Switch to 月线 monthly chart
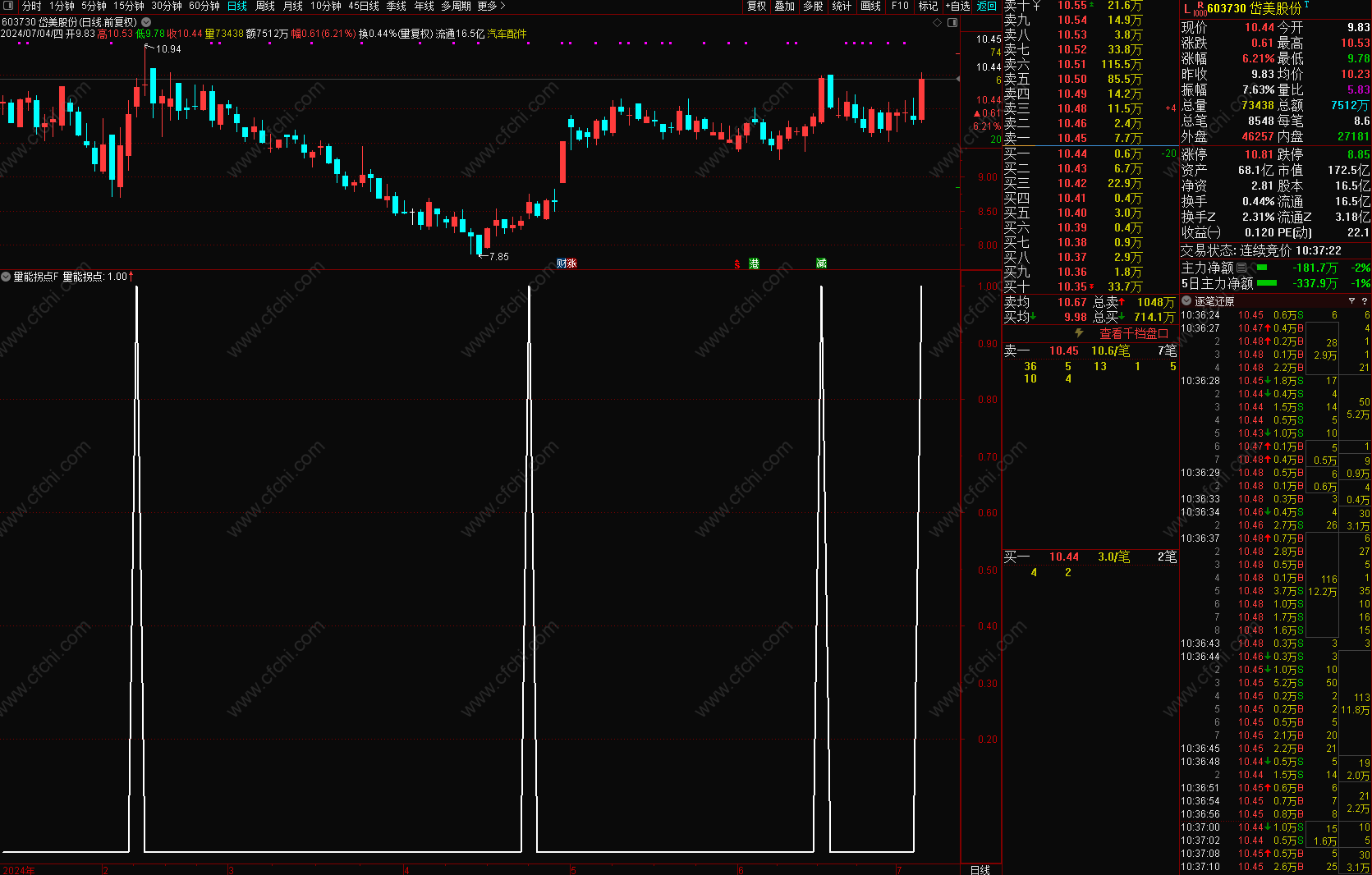 (293, 6)
